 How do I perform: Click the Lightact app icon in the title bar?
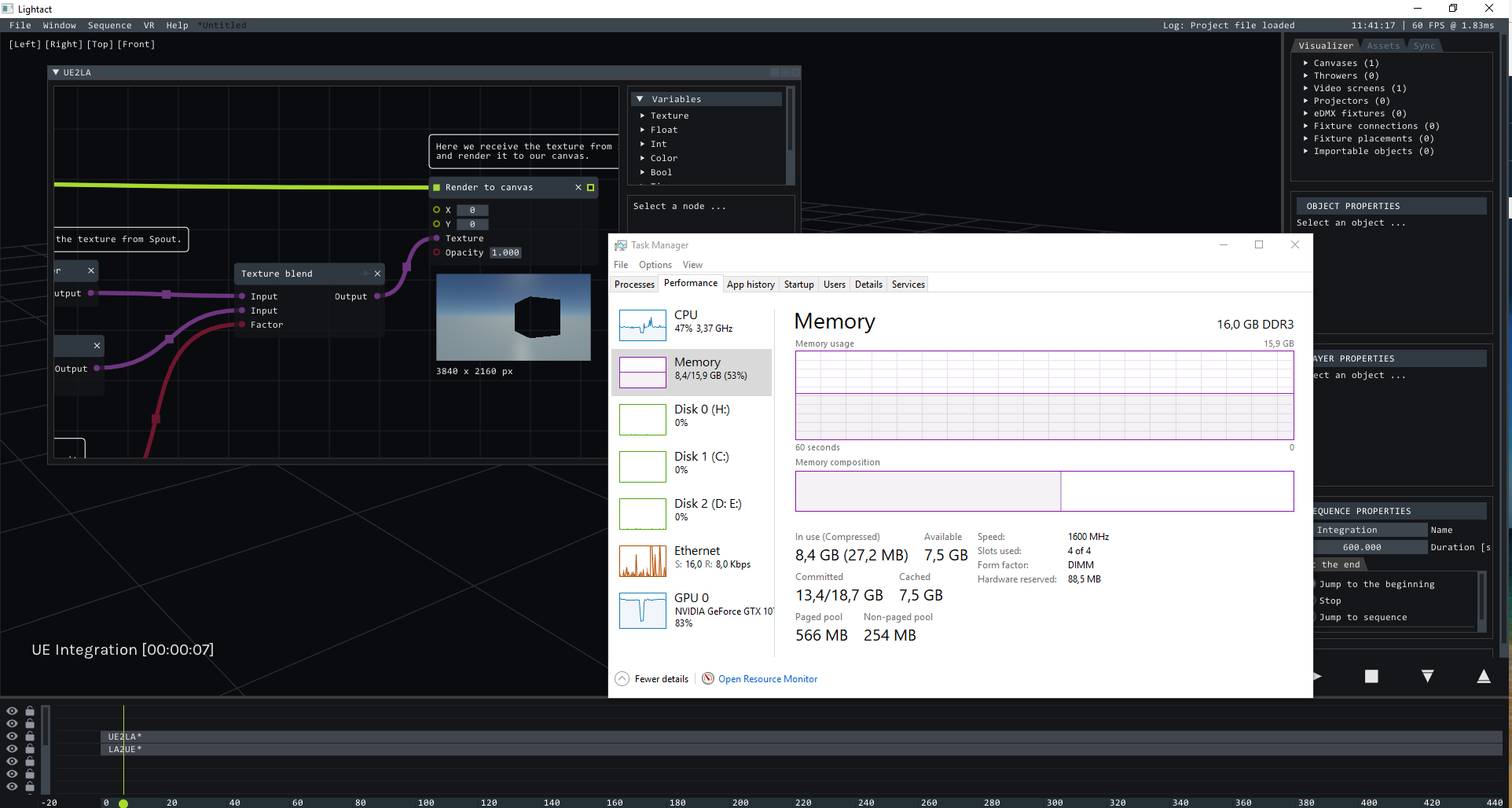click(7, 9)
